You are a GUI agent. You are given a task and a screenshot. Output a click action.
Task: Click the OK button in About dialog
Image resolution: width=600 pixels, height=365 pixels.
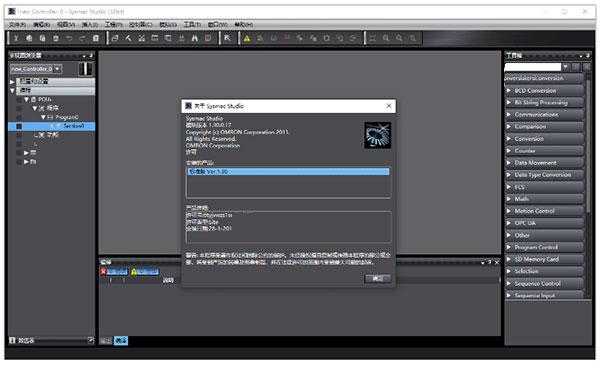coord(378,279)
